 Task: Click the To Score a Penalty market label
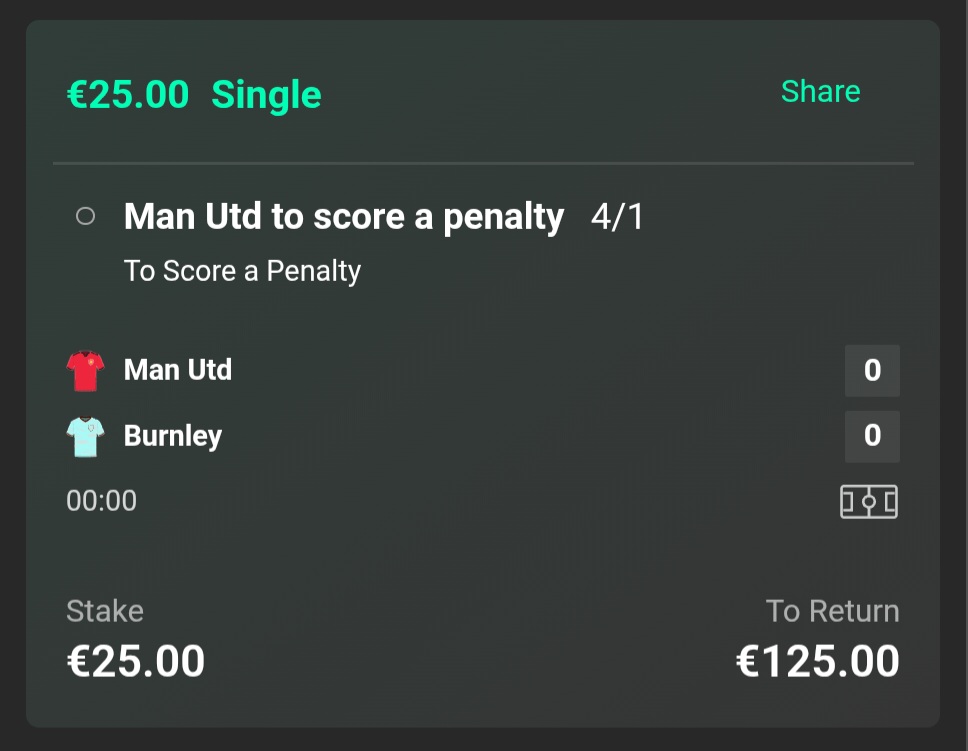pyautogui.click(x=242, y=271)
